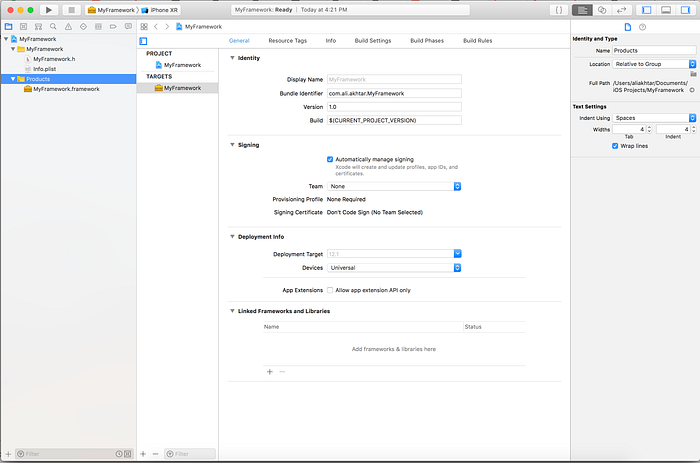Open the Issue navigator warning icon
The height and width of the screenshot is (463, 700).
[68, 27]
